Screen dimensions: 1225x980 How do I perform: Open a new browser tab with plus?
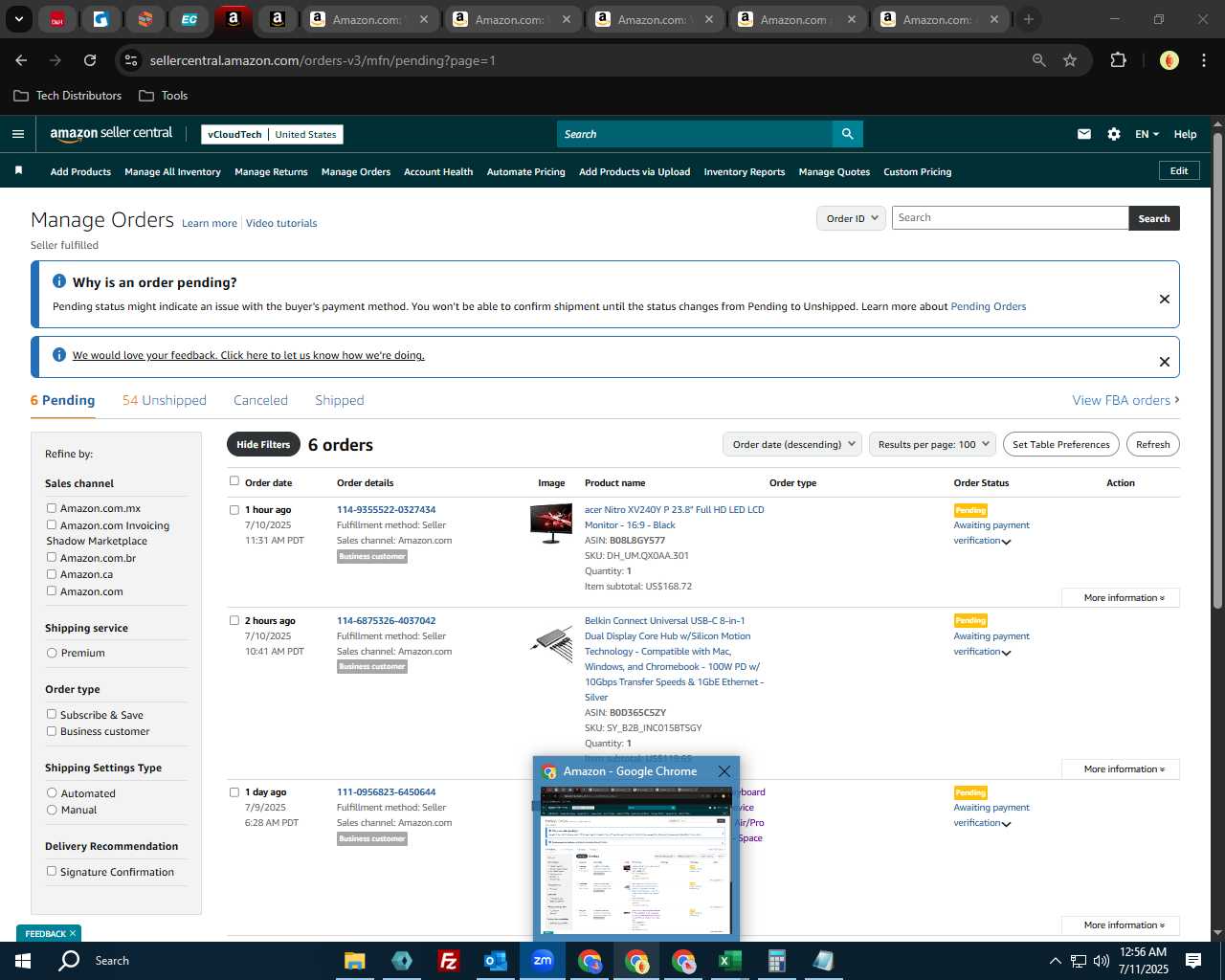pyautogui.click(x=1029, y=19)
